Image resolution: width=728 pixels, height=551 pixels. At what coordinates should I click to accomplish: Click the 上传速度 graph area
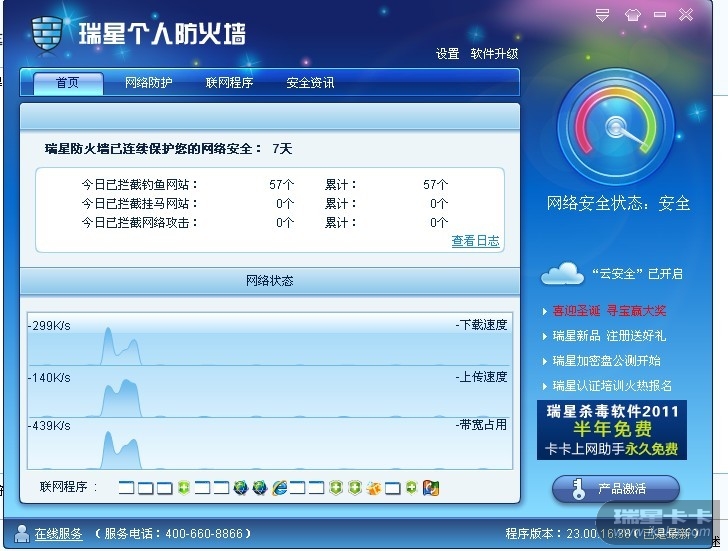270,392
